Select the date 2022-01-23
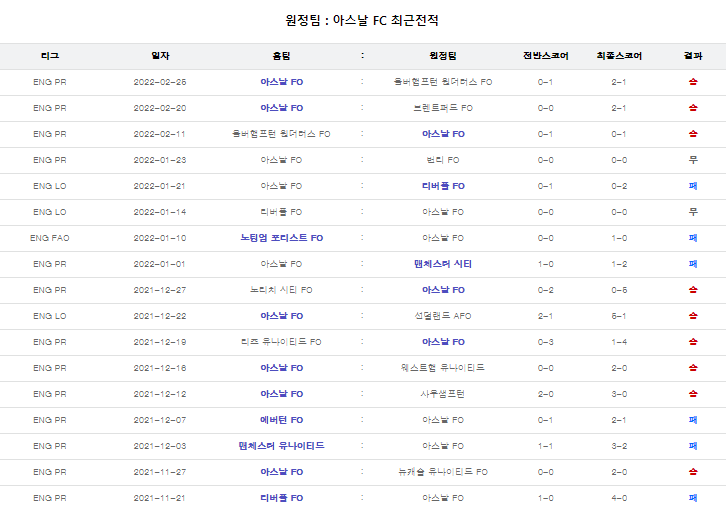 160,160
